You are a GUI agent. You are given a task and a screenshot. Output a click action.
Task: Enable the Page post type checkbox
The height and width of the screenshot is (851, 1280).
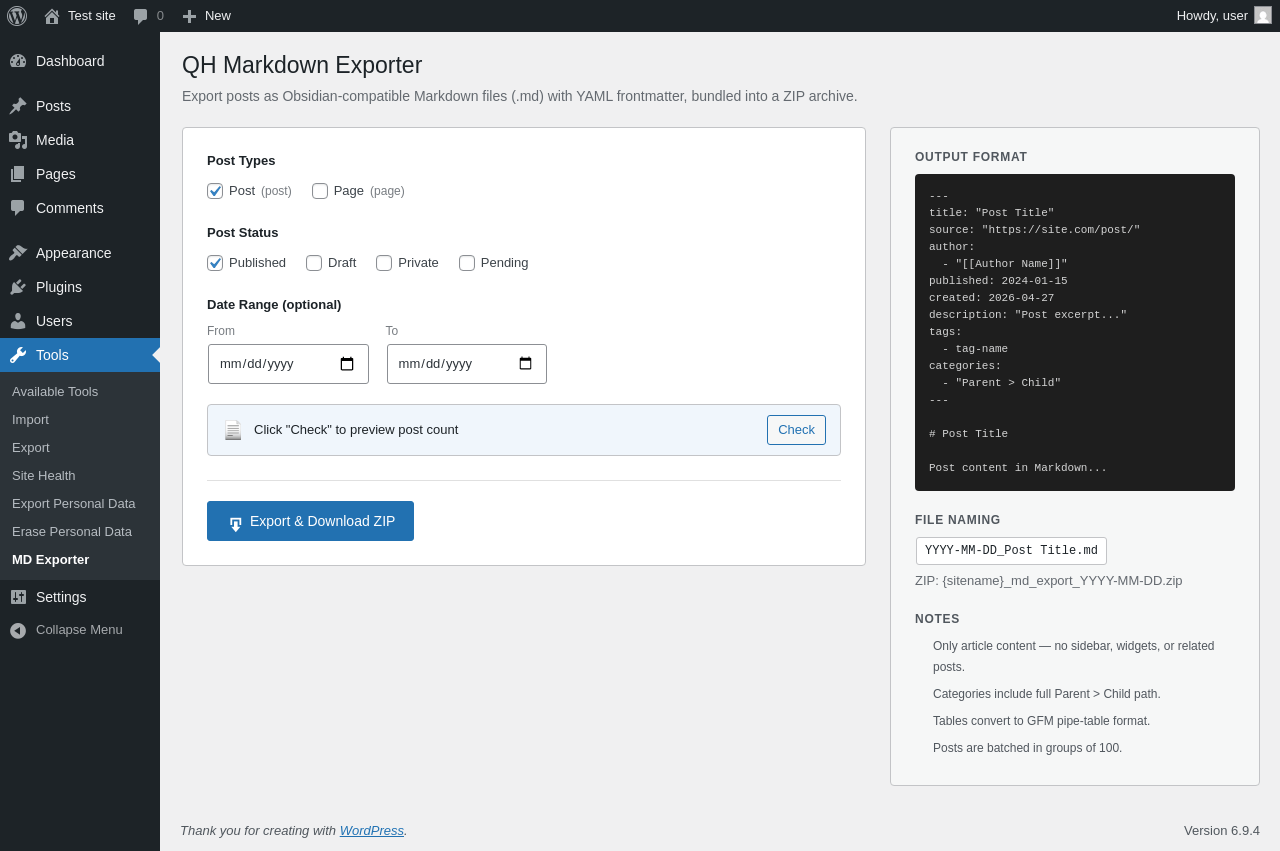click(x=320, y=191)
